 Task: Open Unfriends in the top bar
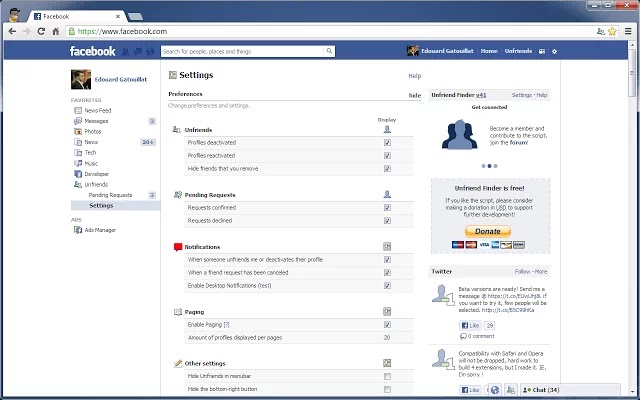[518, 51]
